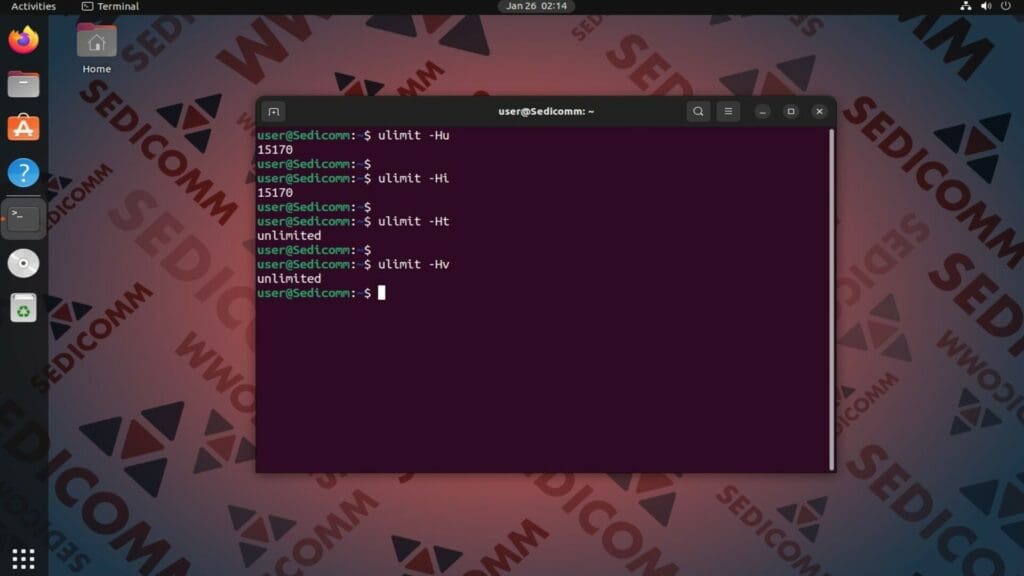The image size is (1024, 576).
Task: Launch Firefox from the dock
Action: pyautogui.click(x=24, y=40)
